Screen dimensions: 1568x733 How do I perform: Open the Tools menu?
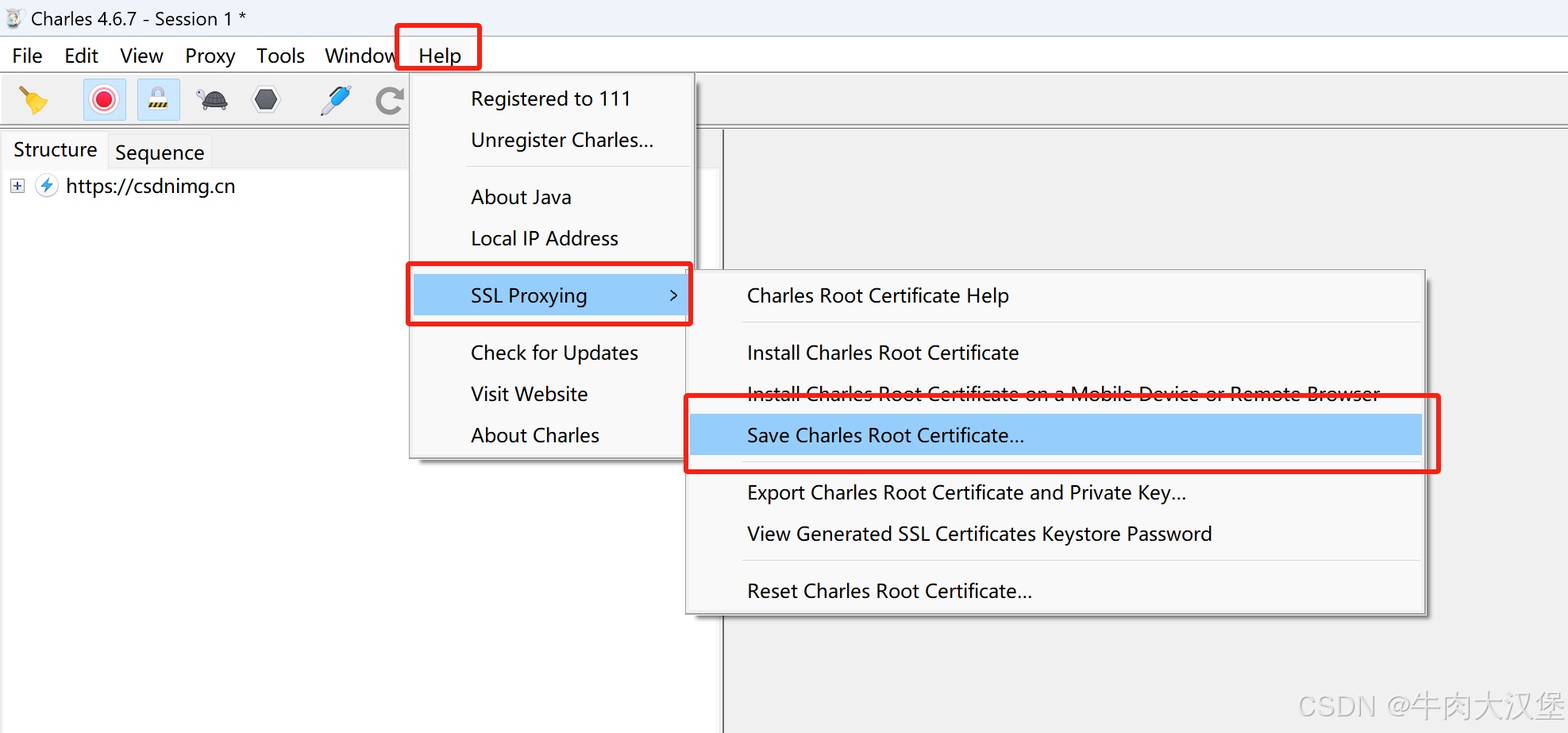[281, 56]
